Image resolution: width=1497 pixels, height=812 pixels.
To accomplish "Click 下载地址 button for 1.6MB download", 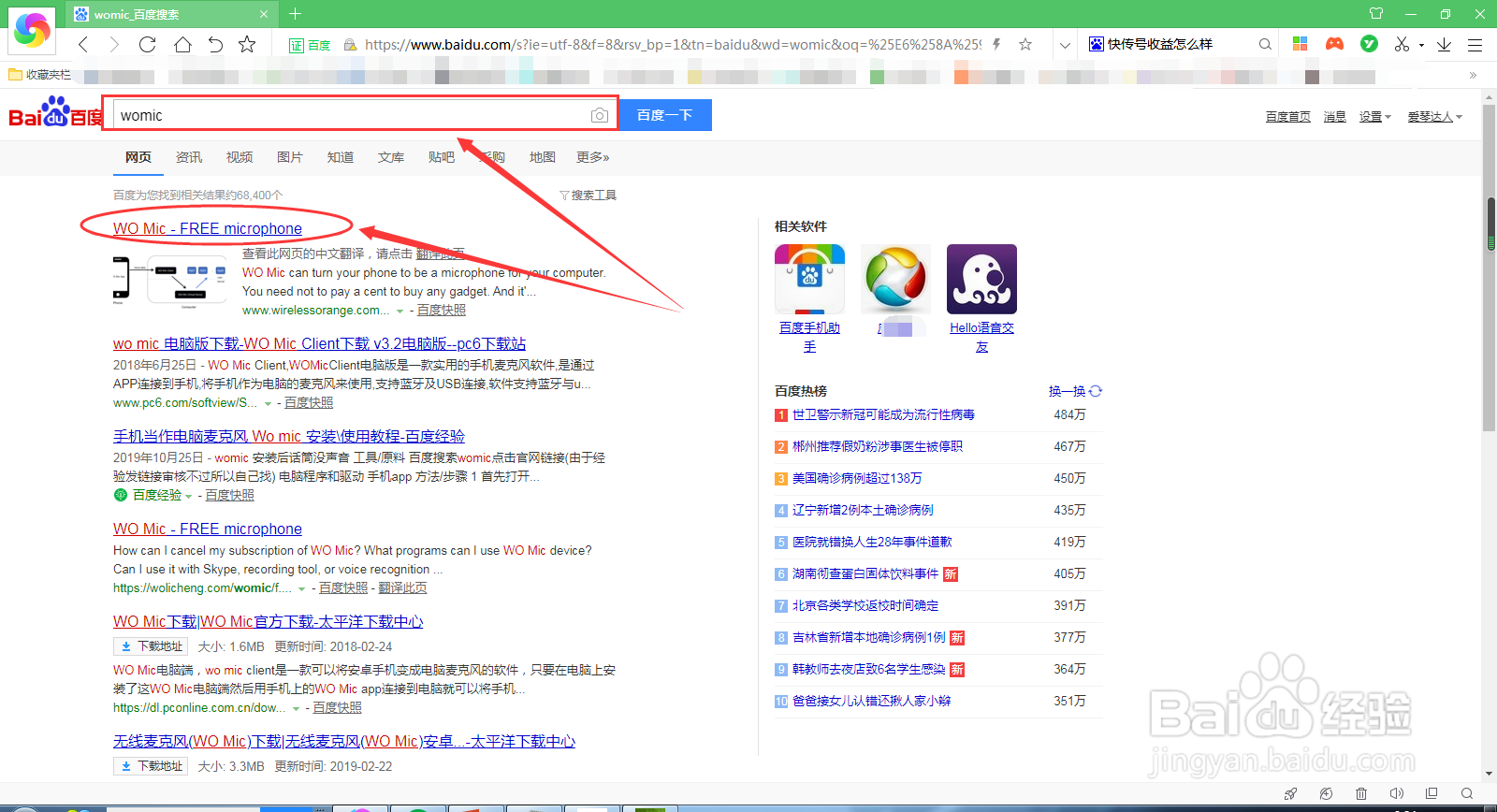I will coord(151,646).
